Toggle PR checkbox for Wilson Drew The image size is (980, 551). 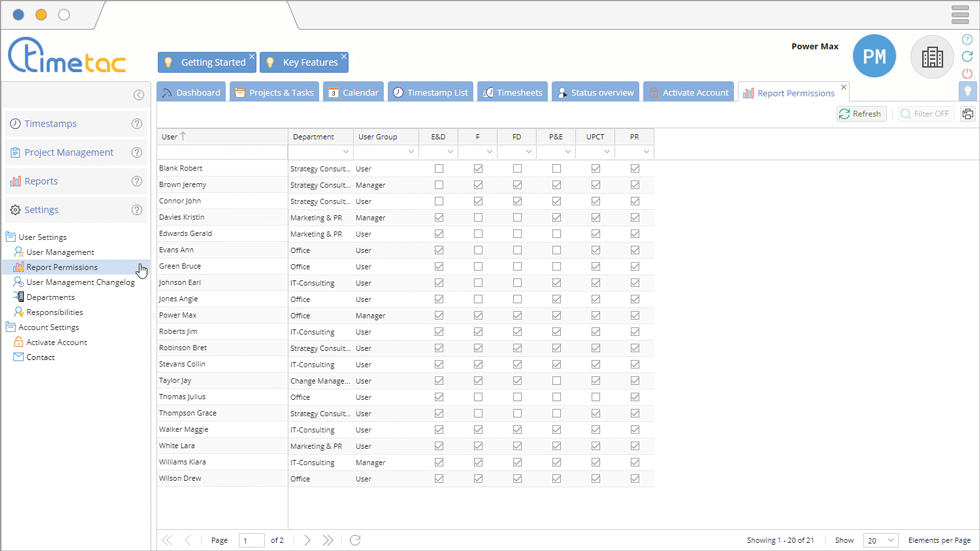pyautogui.click(x=635, y=479)
